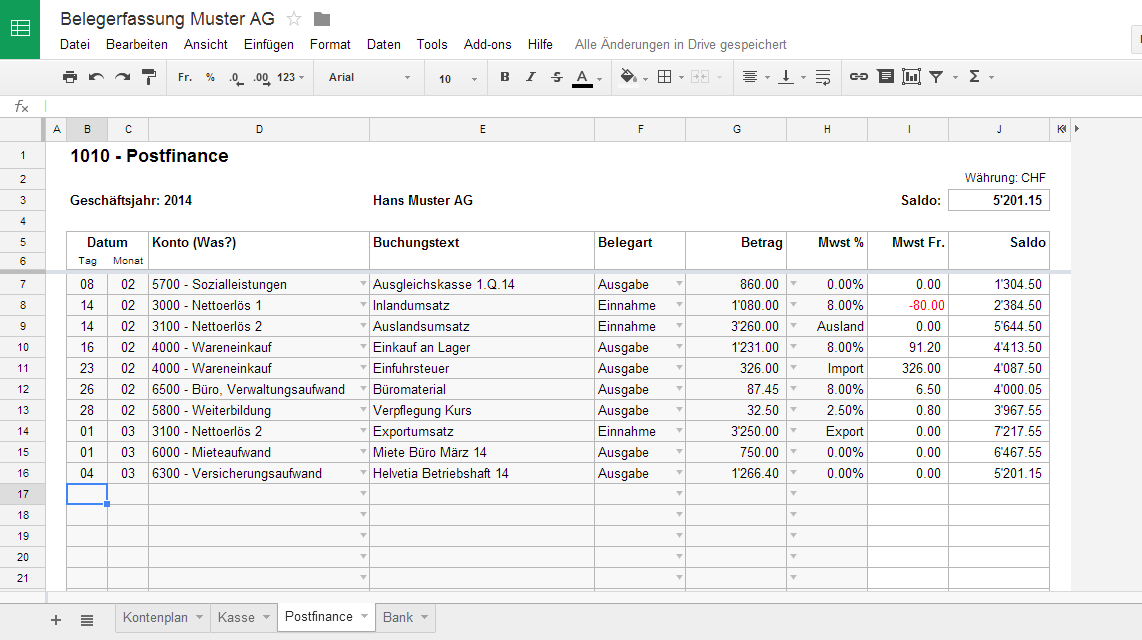Click the print icon in toolbar
This screenshot has width=1142, height=640.
[x=69, y=77]
